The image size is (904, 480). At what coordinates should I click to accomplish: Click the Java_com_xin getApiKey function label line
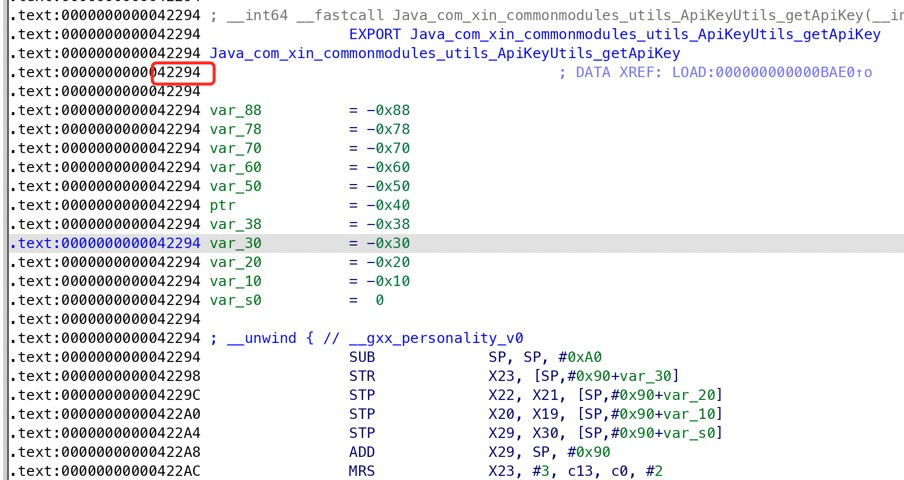(x=445, y=53)
